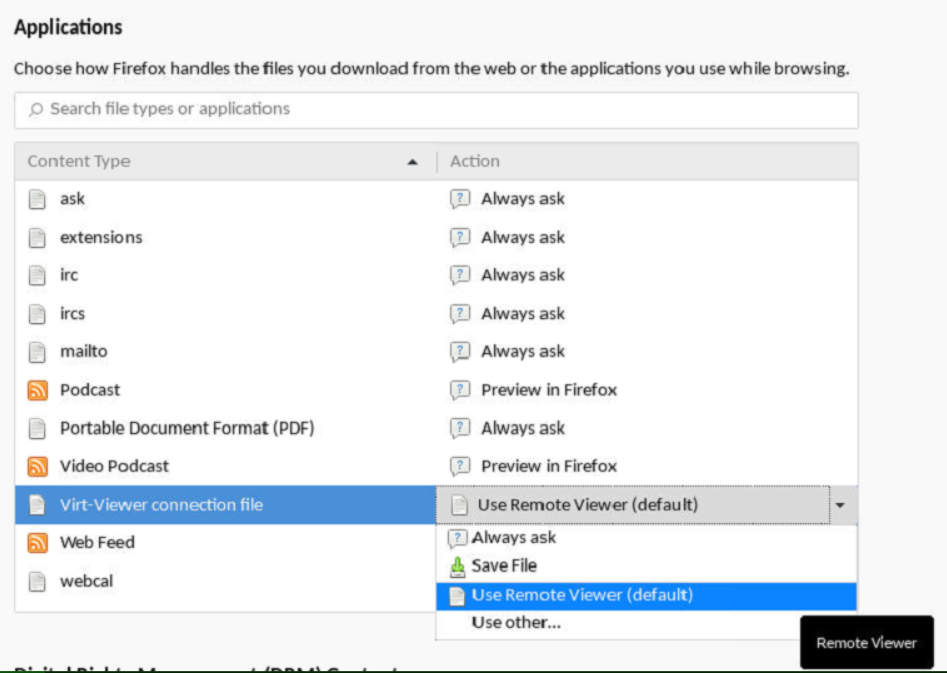947x673 pixels.
Task: Click the PDF document file icon
Action: click(x=38, y=428)
